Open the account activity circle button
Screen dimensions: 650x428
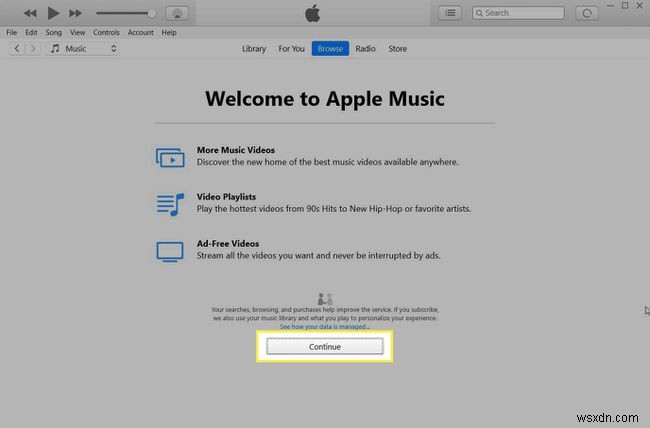pos(587,13)
